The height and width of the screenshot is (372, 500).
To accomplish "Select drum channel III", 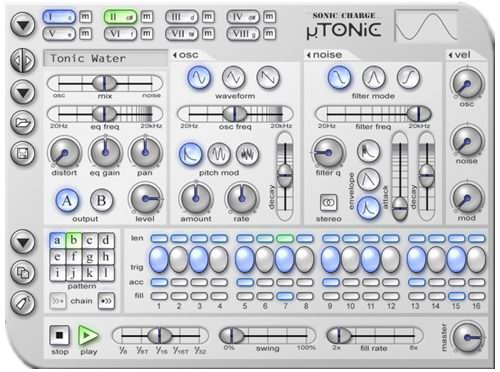I will coord(182,17).
